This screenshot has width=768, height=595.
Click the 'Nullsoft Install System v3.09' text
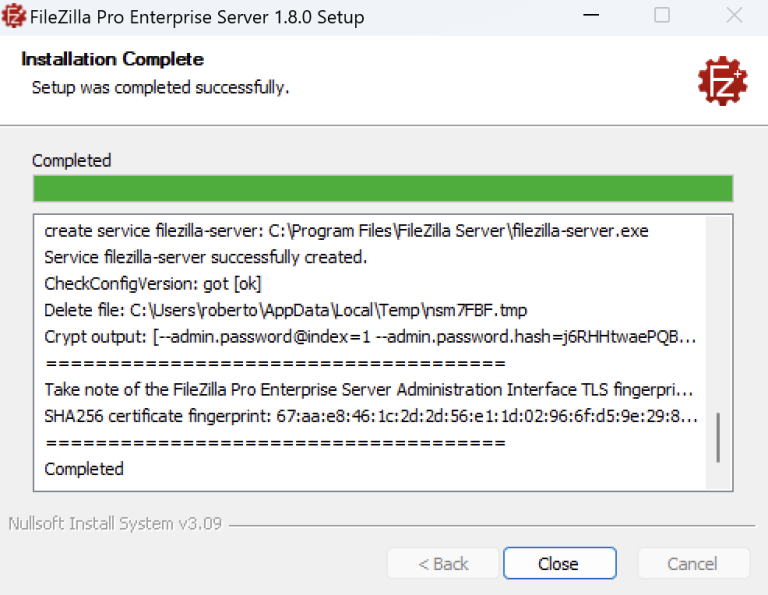tap(115, 524)
